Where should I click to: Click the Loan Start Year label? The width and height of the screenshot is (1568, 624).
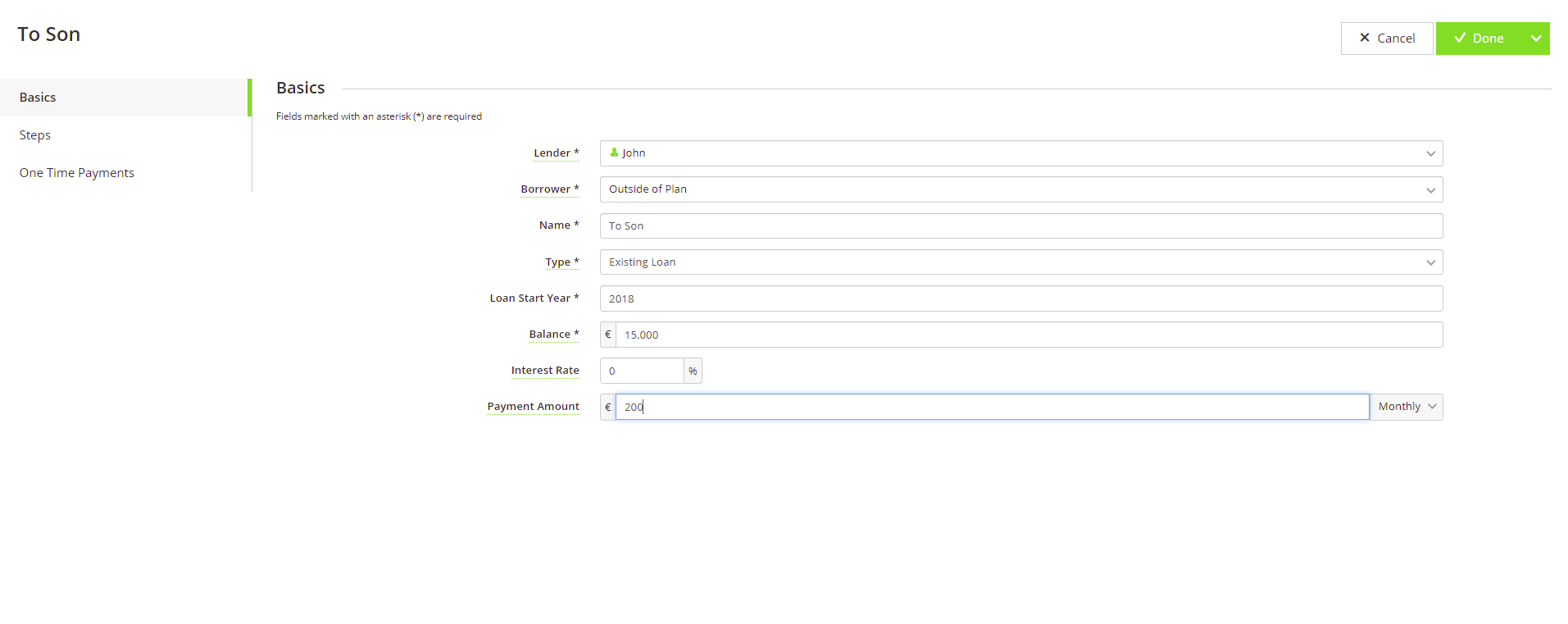pyautogui.click(x=534, y=298)
